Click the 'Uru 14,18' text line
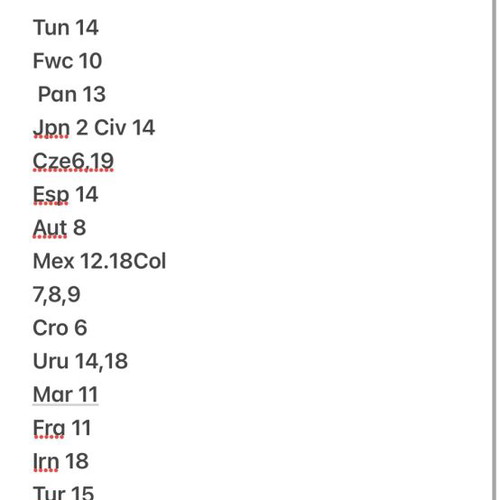This screenshot has height=500, width=500. pyautogui.click(x=80, y=361)
